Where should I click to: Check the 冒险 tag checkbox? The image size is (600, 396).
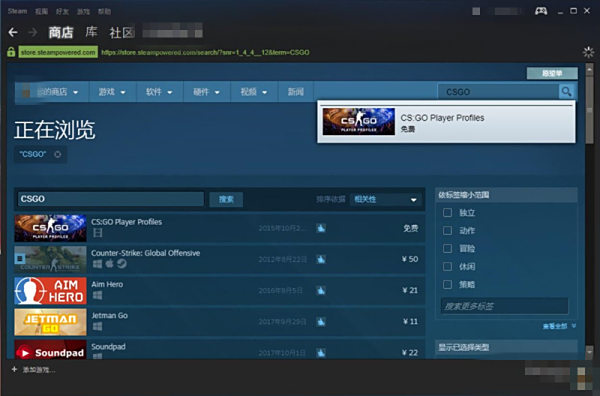click(447, 248)
